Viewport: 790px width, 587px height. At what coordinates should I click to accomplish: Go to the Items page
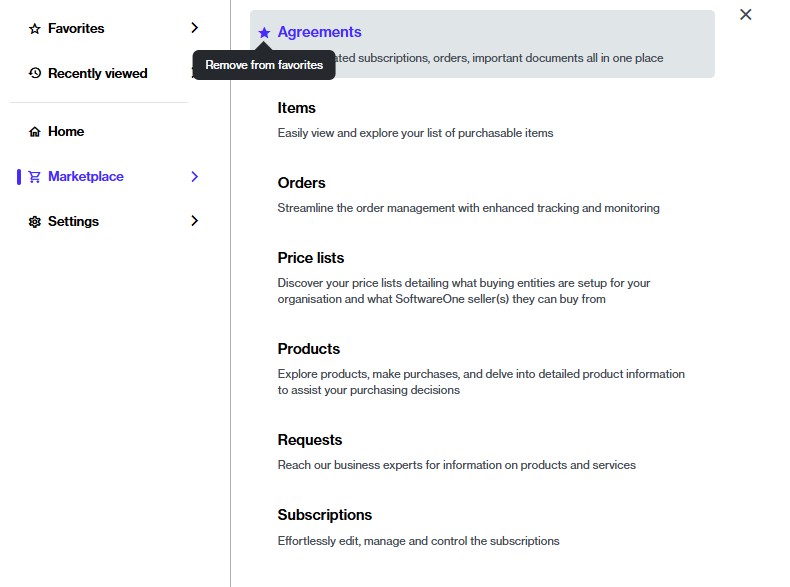tap(297, 108)
